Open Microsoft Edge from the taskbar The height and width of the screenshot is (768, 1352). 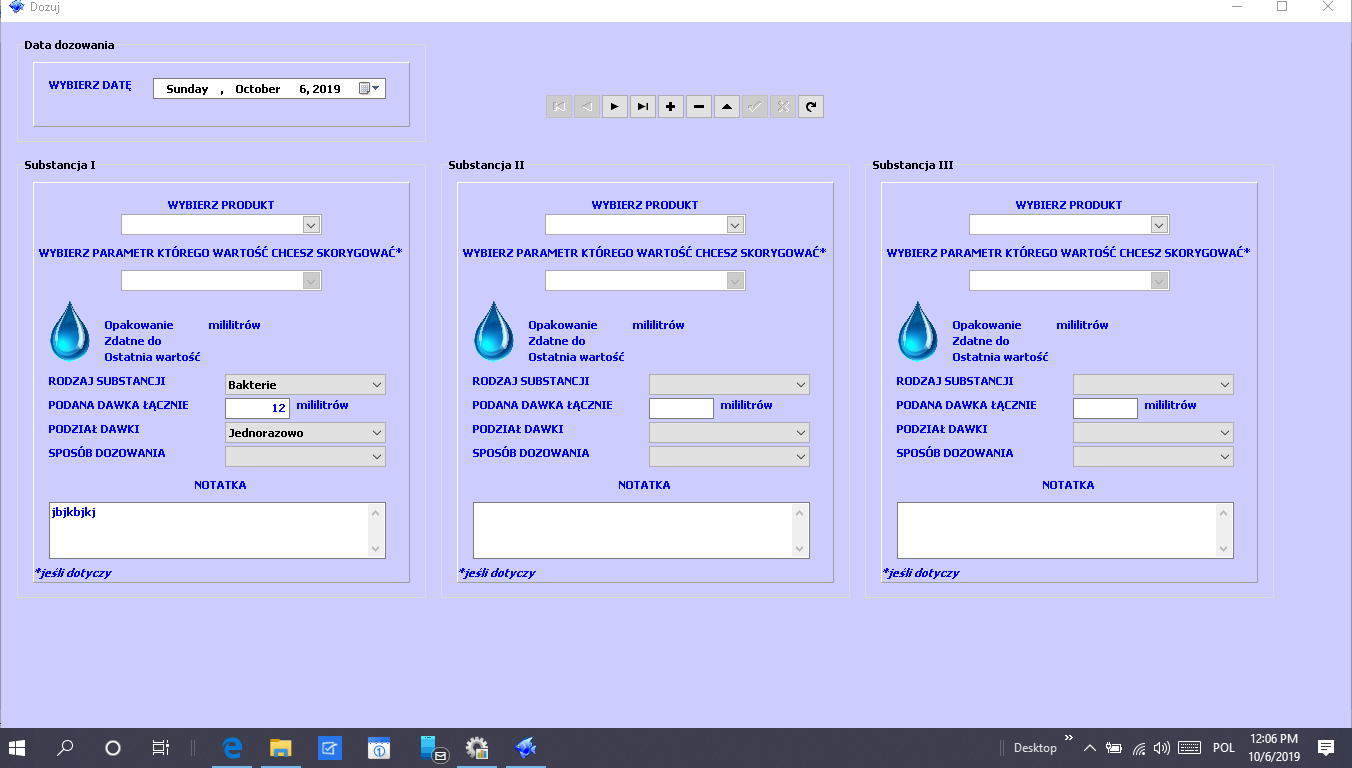[233, 747]
